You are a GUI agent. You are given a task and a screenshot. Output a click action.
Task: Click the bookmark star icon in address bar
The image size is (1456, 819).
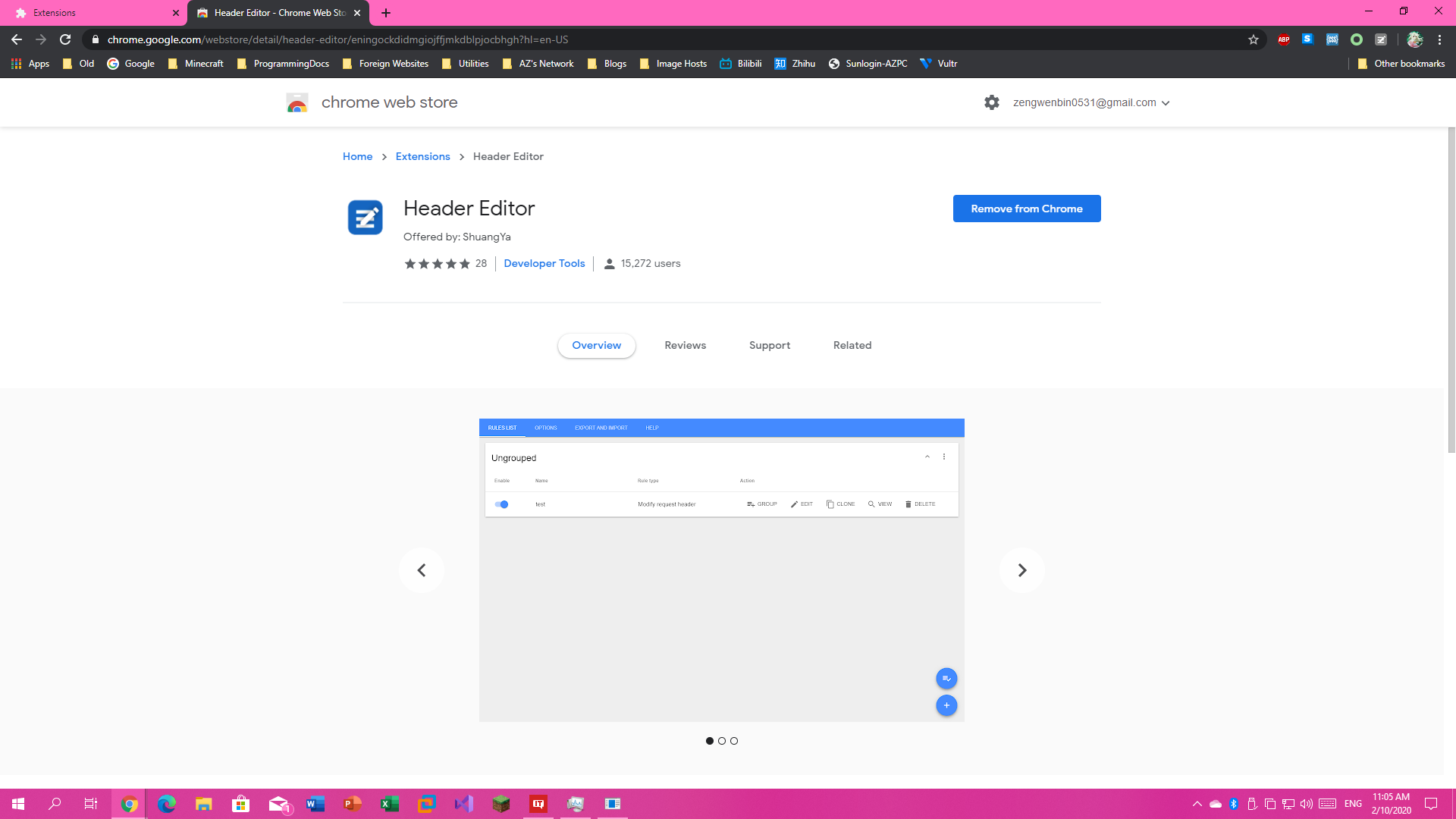coord(1253,39)
